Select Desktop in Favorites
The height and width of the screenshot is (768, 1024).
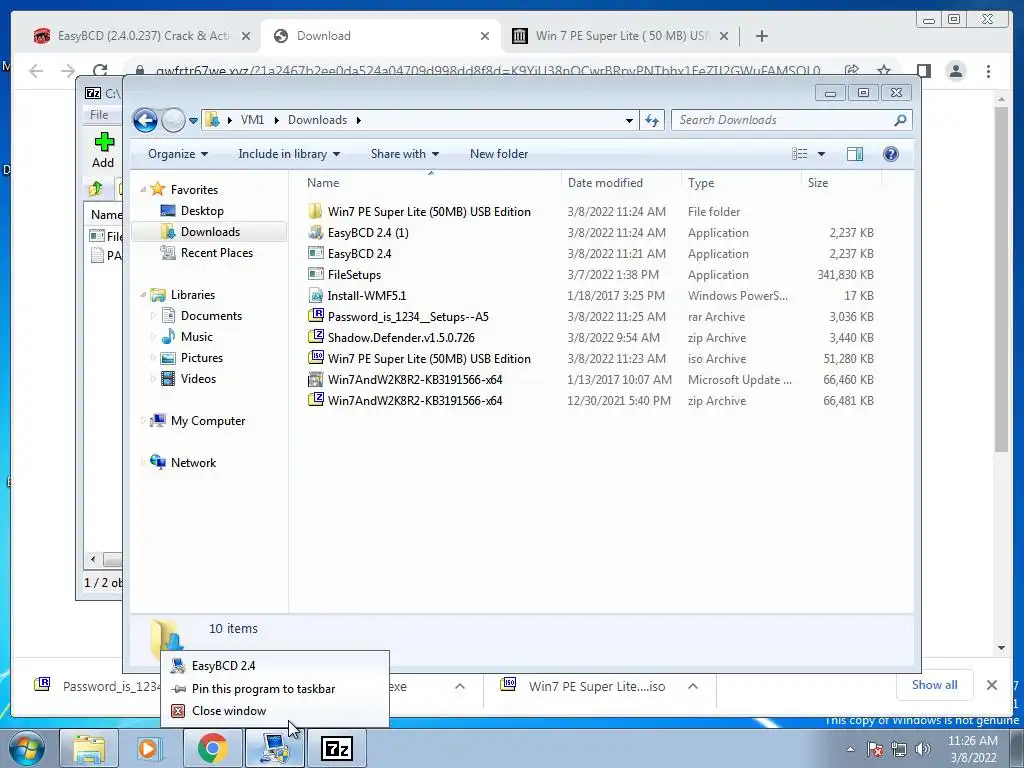coord(202,211)
